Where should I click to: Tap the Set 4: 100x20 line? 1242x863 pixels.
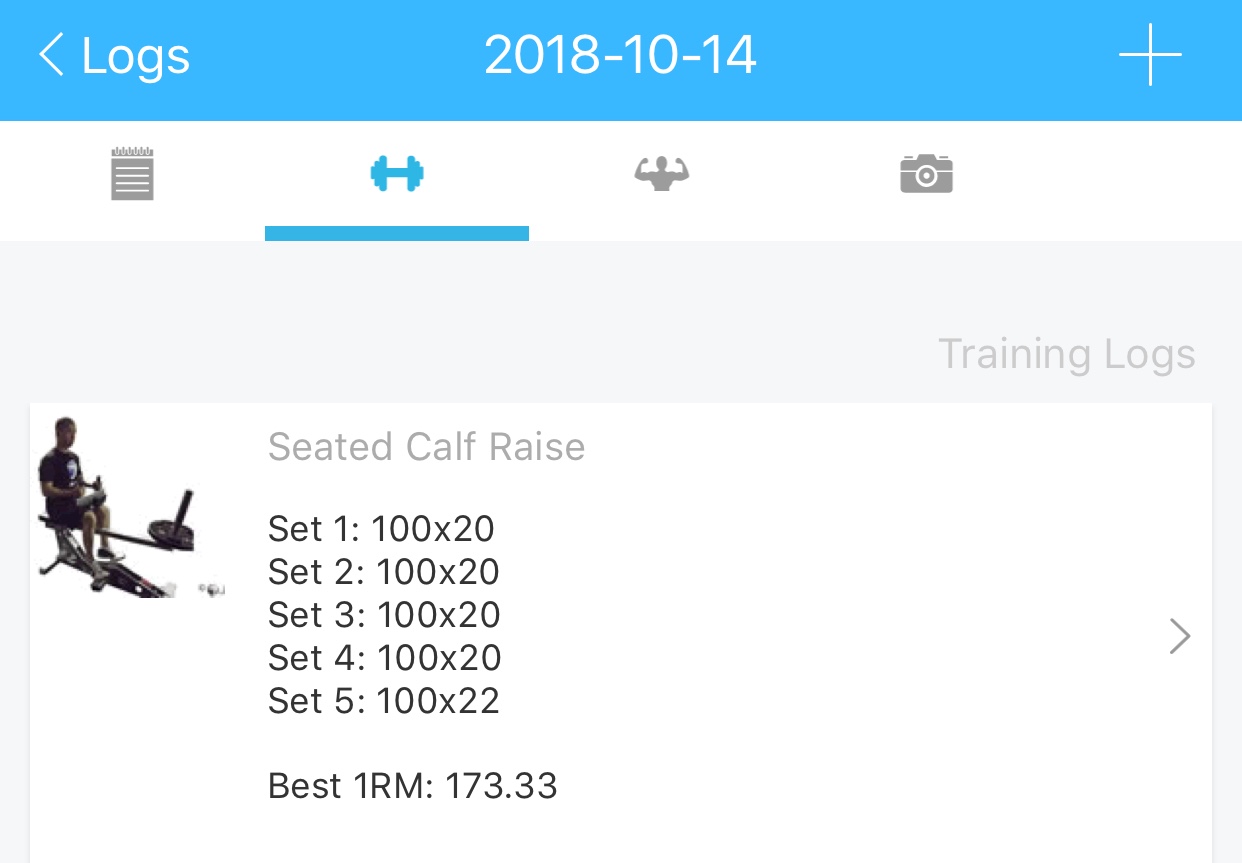pyautogui.click(x=384, y=658)
